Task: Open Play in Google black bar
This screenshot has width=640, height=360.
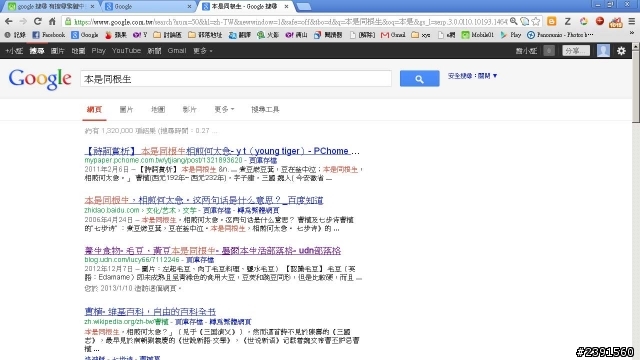Action: pyautogui.click(x=98, y=51)
